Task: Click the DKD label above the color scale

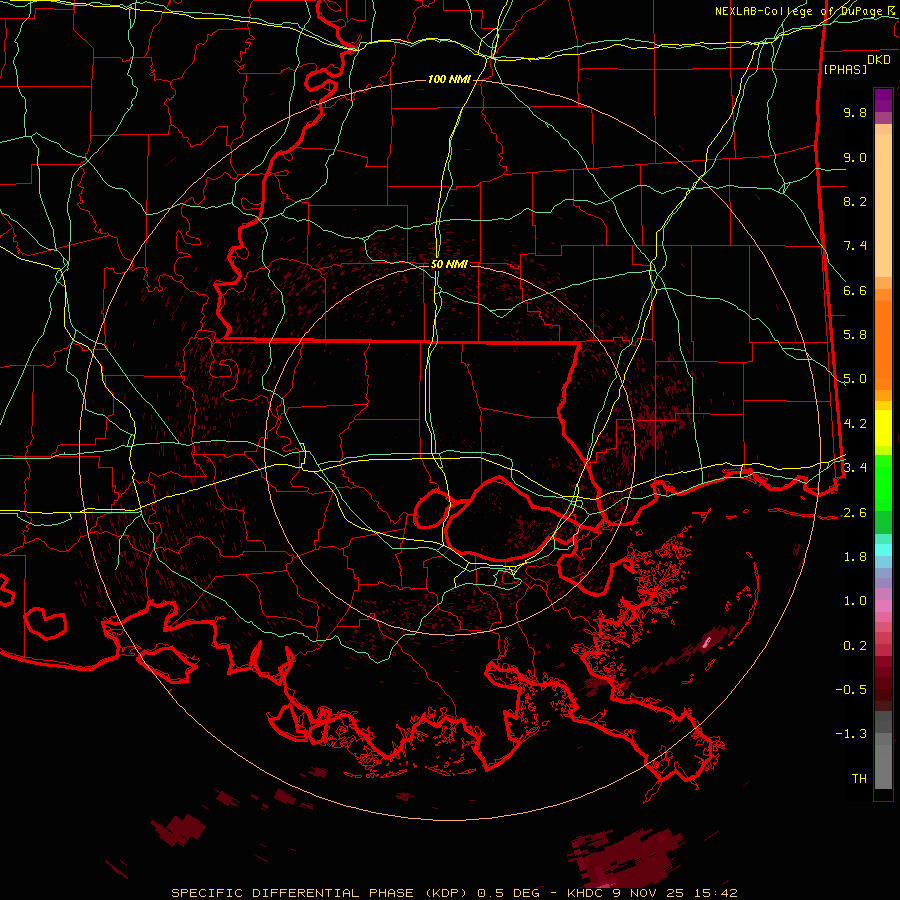Action: (x=879, y=60)
